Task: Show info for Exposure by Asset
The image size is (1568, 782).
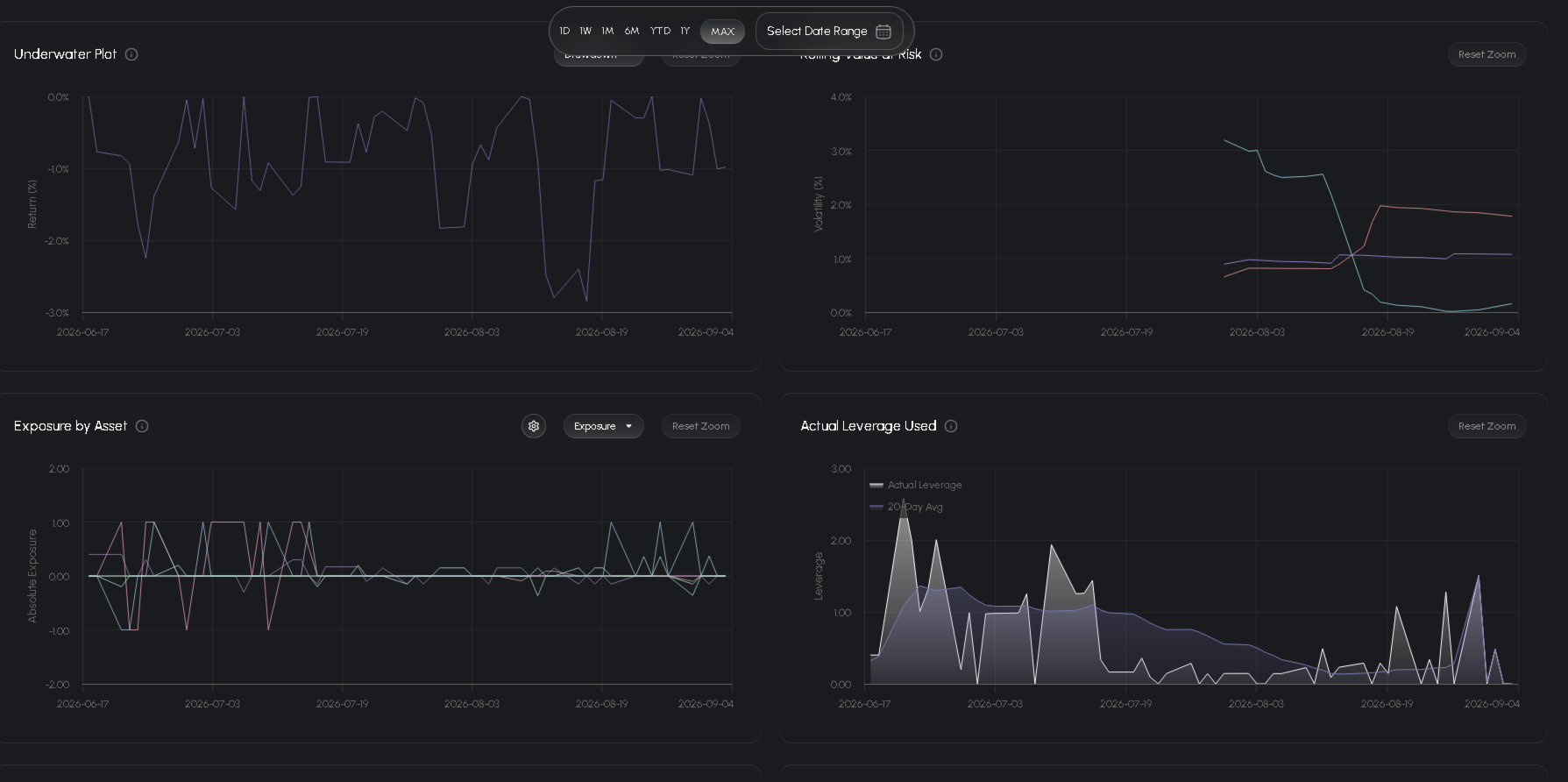Action: click(142, 426)
